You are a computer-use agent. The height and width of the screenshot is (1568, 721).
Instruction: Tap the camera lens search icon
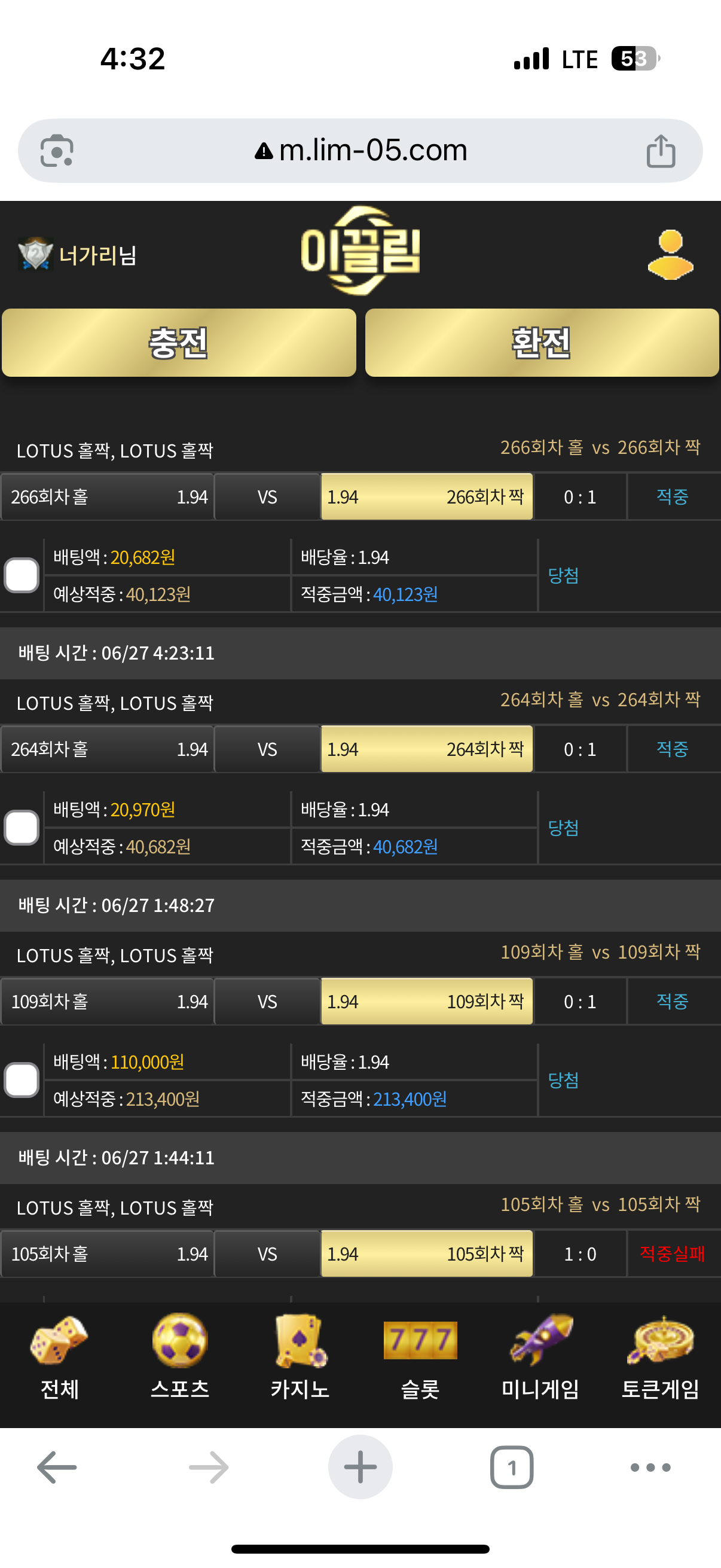coord(57,150)
